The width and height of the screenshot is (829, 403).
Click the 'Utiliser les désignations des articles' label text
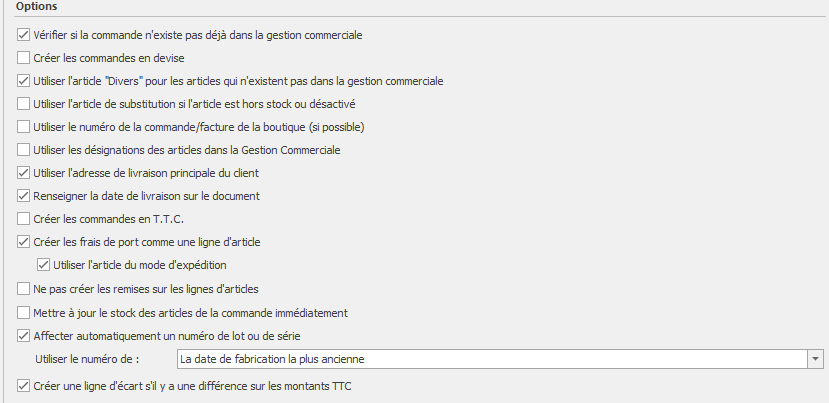187,150
